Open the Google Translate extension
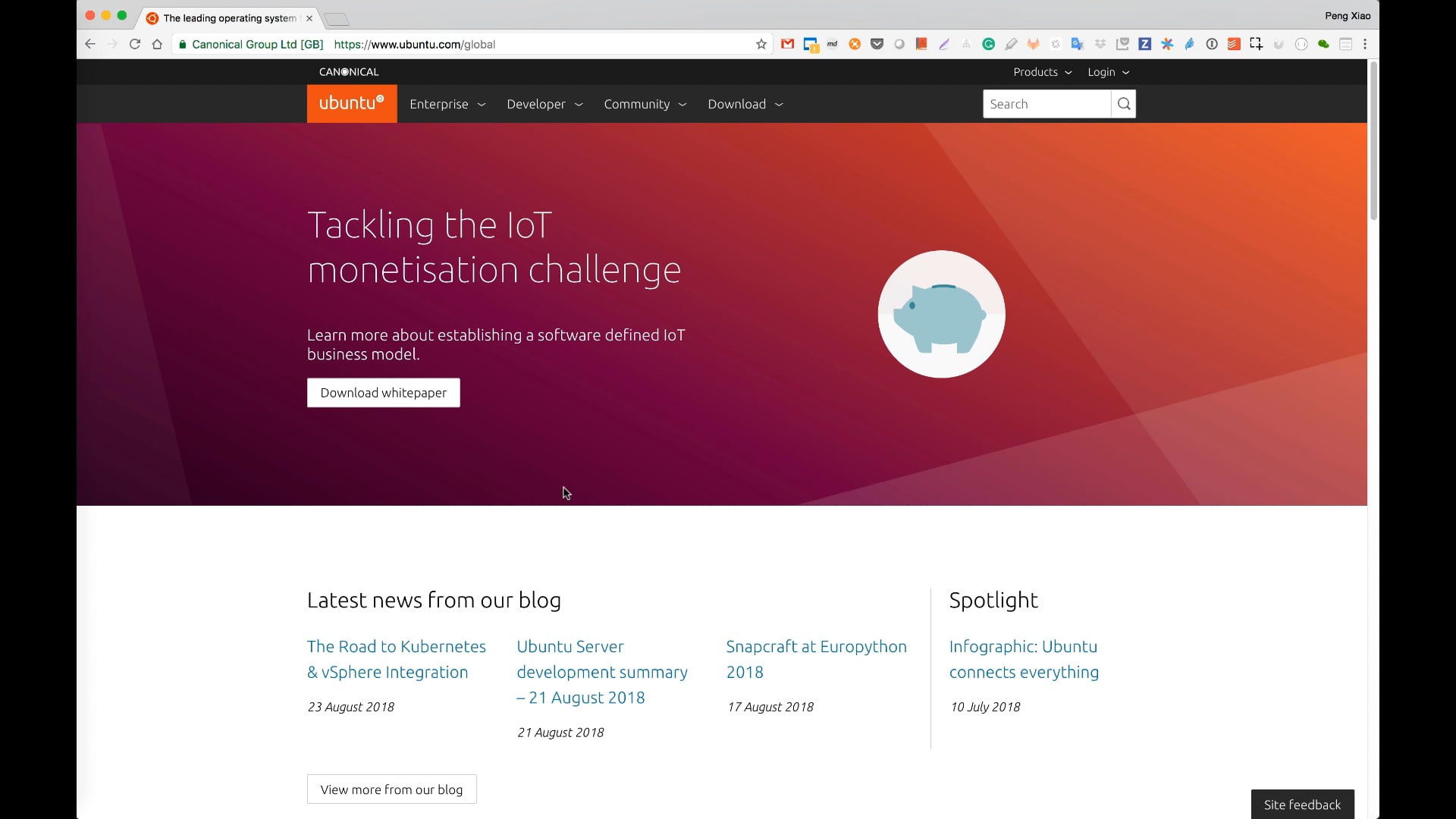Image resolution: width=1456 pixels, height=819 pixels. 1077,44
